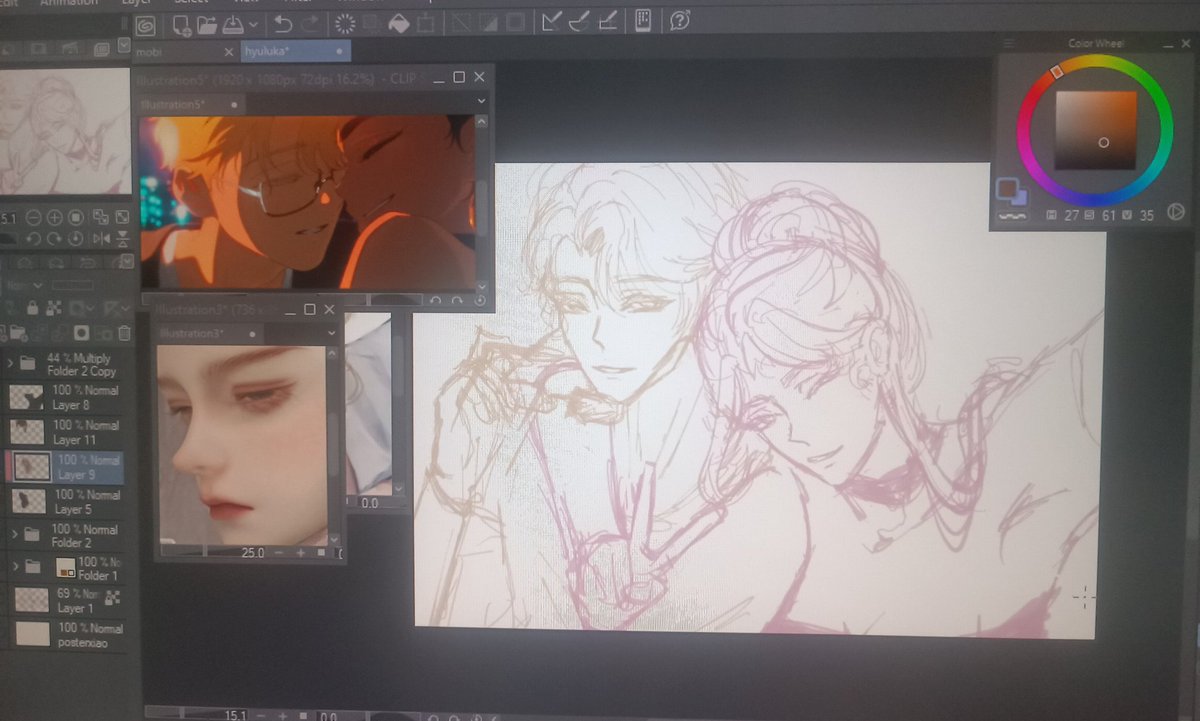Image resolution: width=1200 pixels, height=721 pixels.
Task: Select the Zoom In icon in the Navigator
Action: pos(54,217)
